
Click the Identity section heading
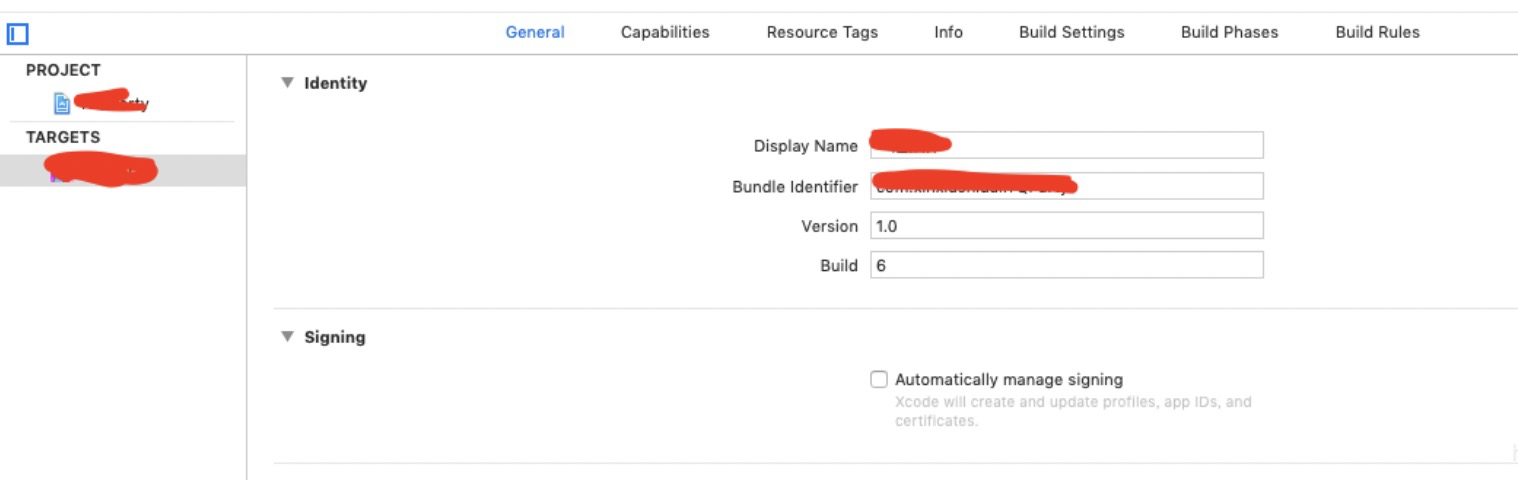coord(336,83)
